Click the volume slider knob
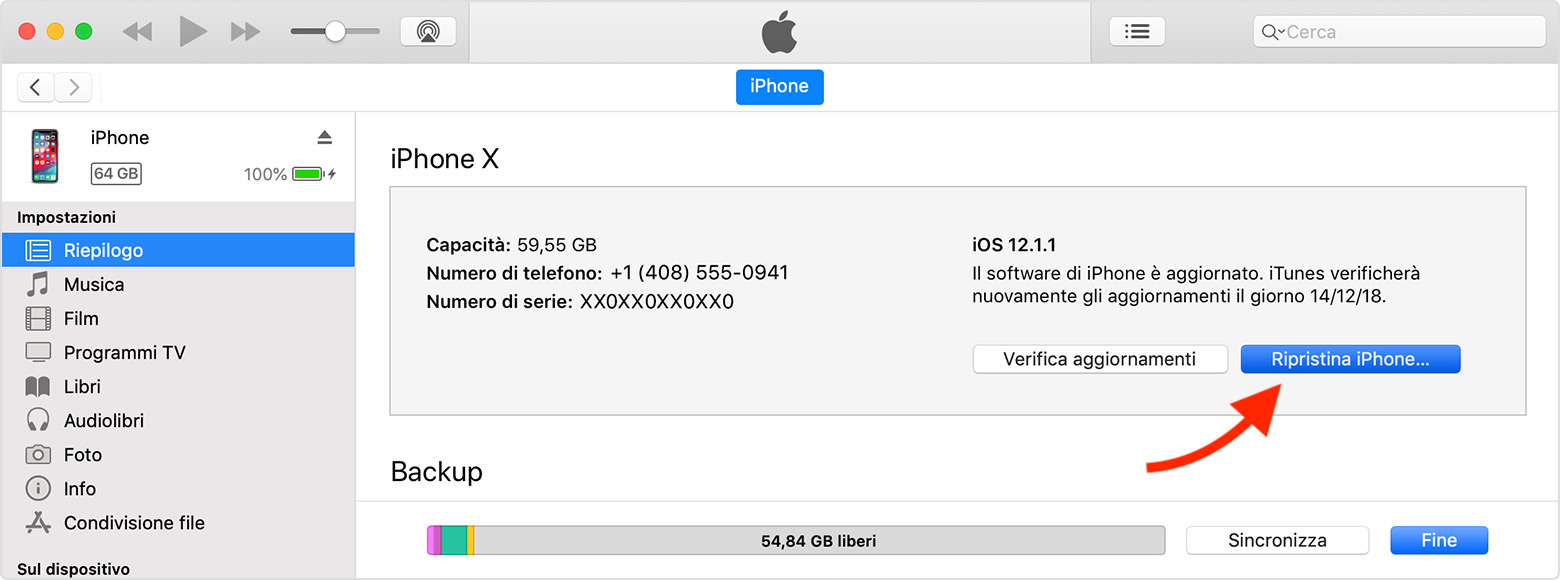The height and width of the screenshot is (580, 1560). point(335,32)
